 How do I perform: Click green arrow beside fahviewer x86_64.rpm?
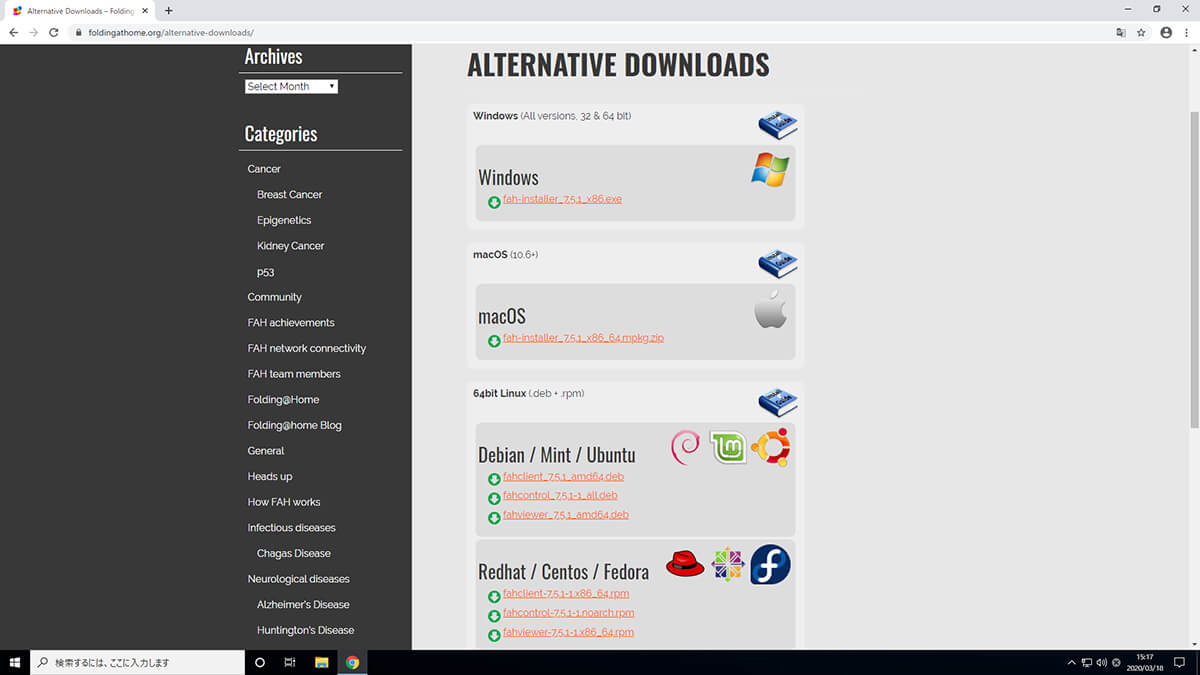494,635
